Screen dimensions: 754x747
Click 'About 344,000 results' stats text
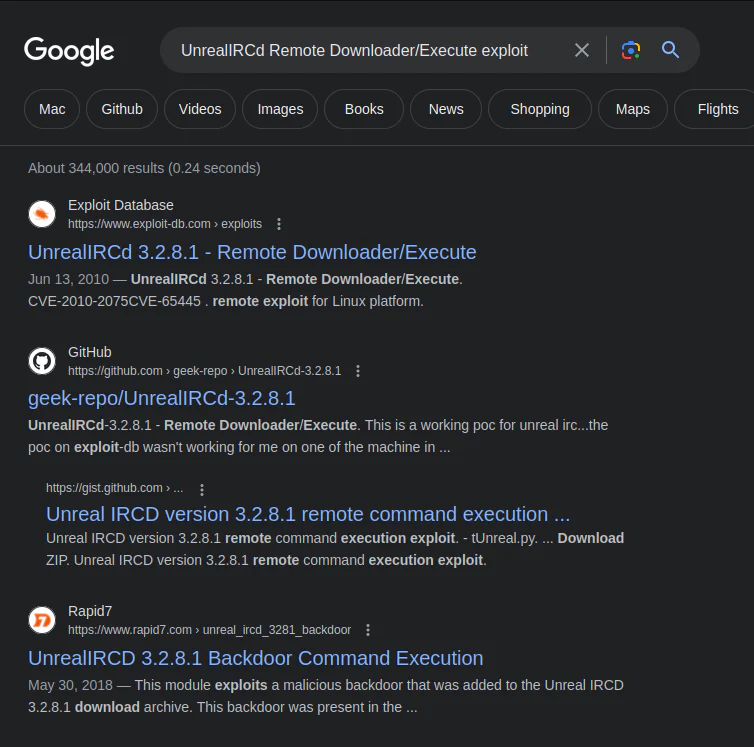tap(144, 168)
